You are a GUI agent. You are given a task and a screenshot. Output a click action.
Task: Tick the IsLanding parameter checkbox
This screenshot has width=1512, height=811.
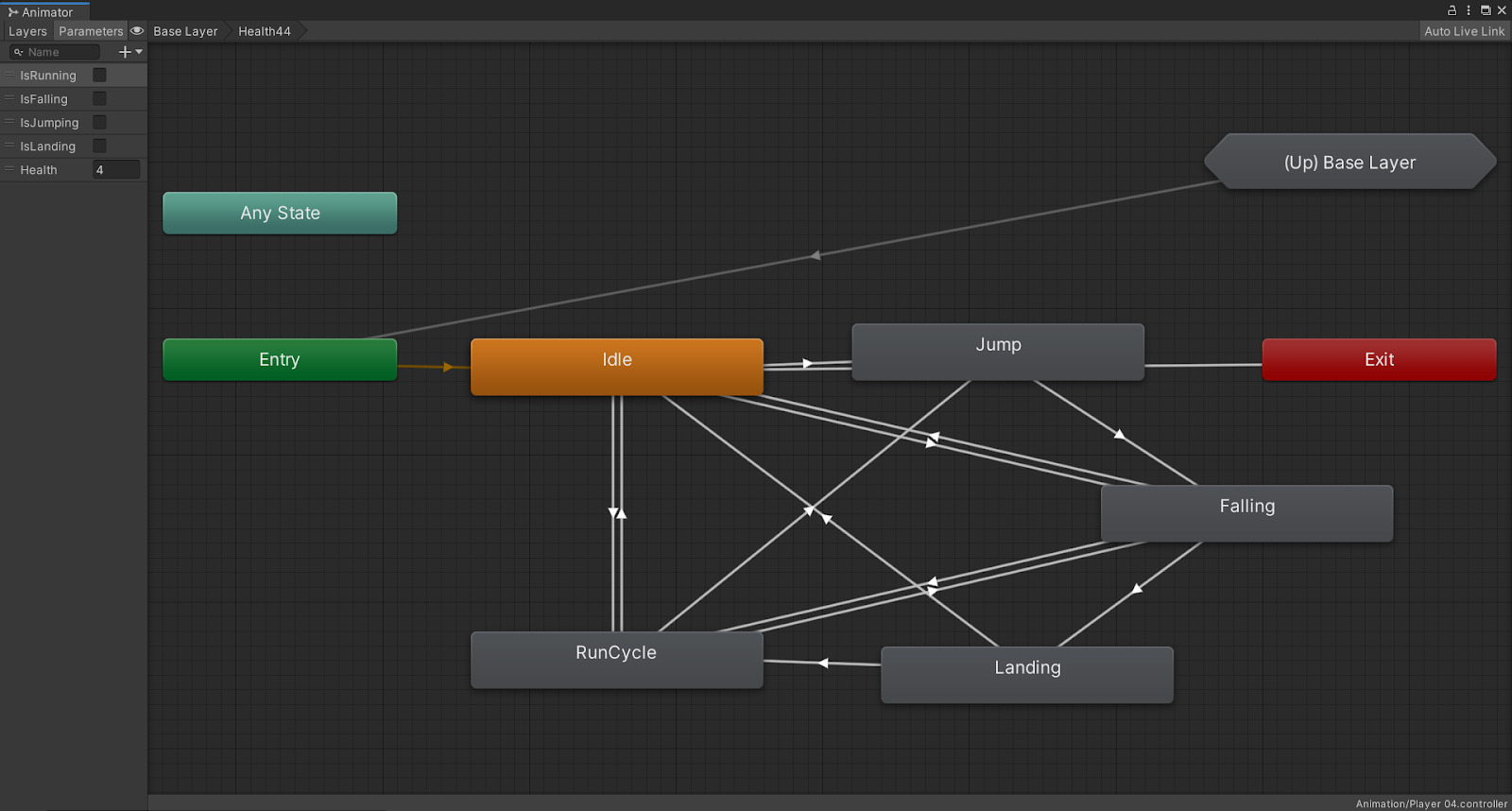(x=99, y=146)
